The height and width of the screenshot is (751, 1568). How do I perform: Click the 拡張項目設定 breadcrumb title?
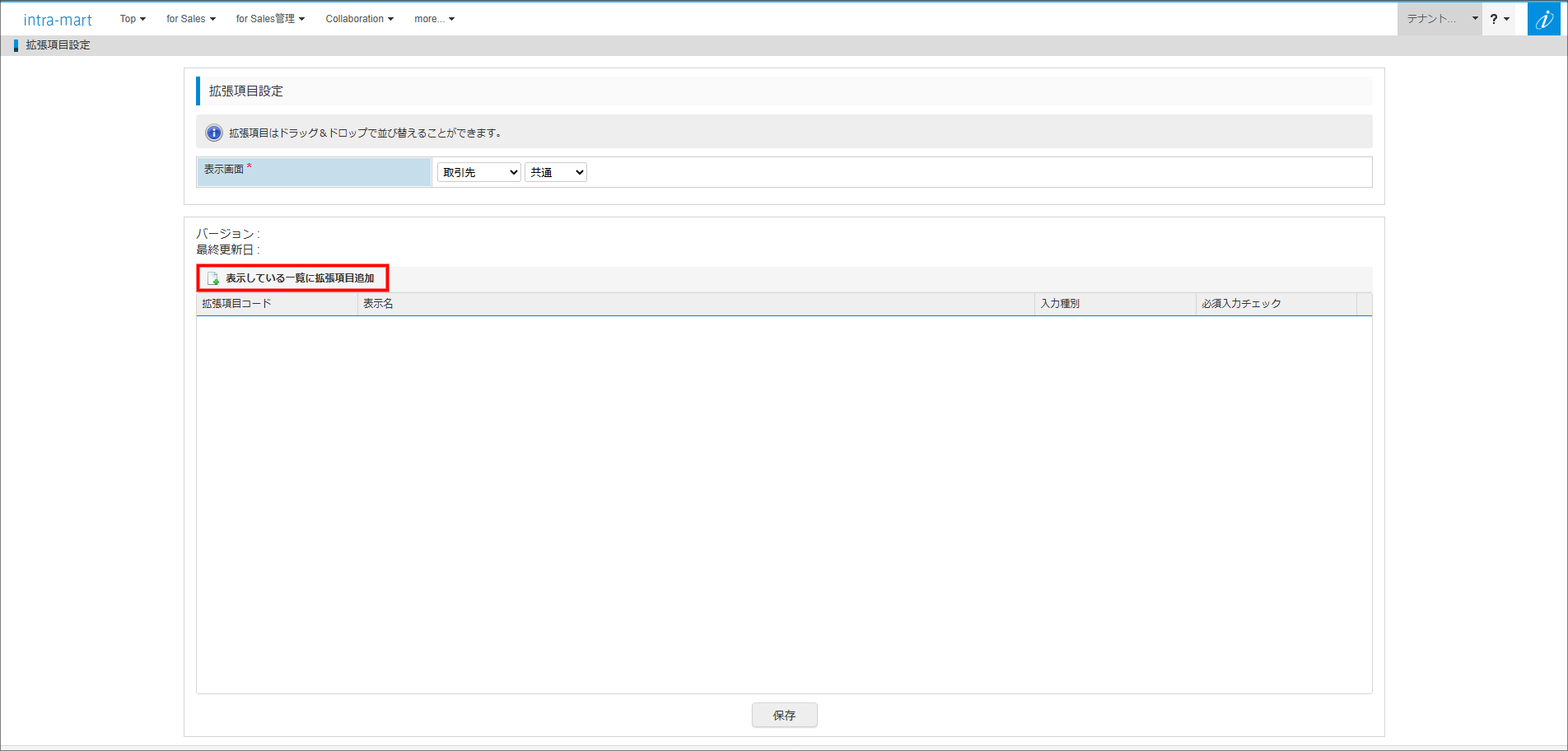coord(58,45)
